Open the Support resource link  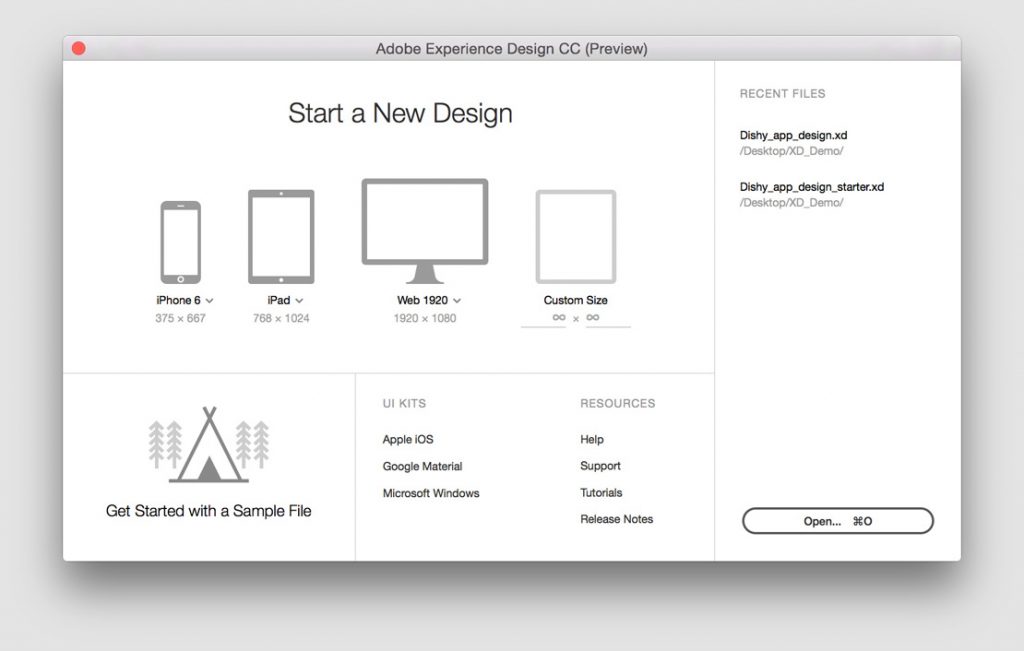tap(600, 466)
